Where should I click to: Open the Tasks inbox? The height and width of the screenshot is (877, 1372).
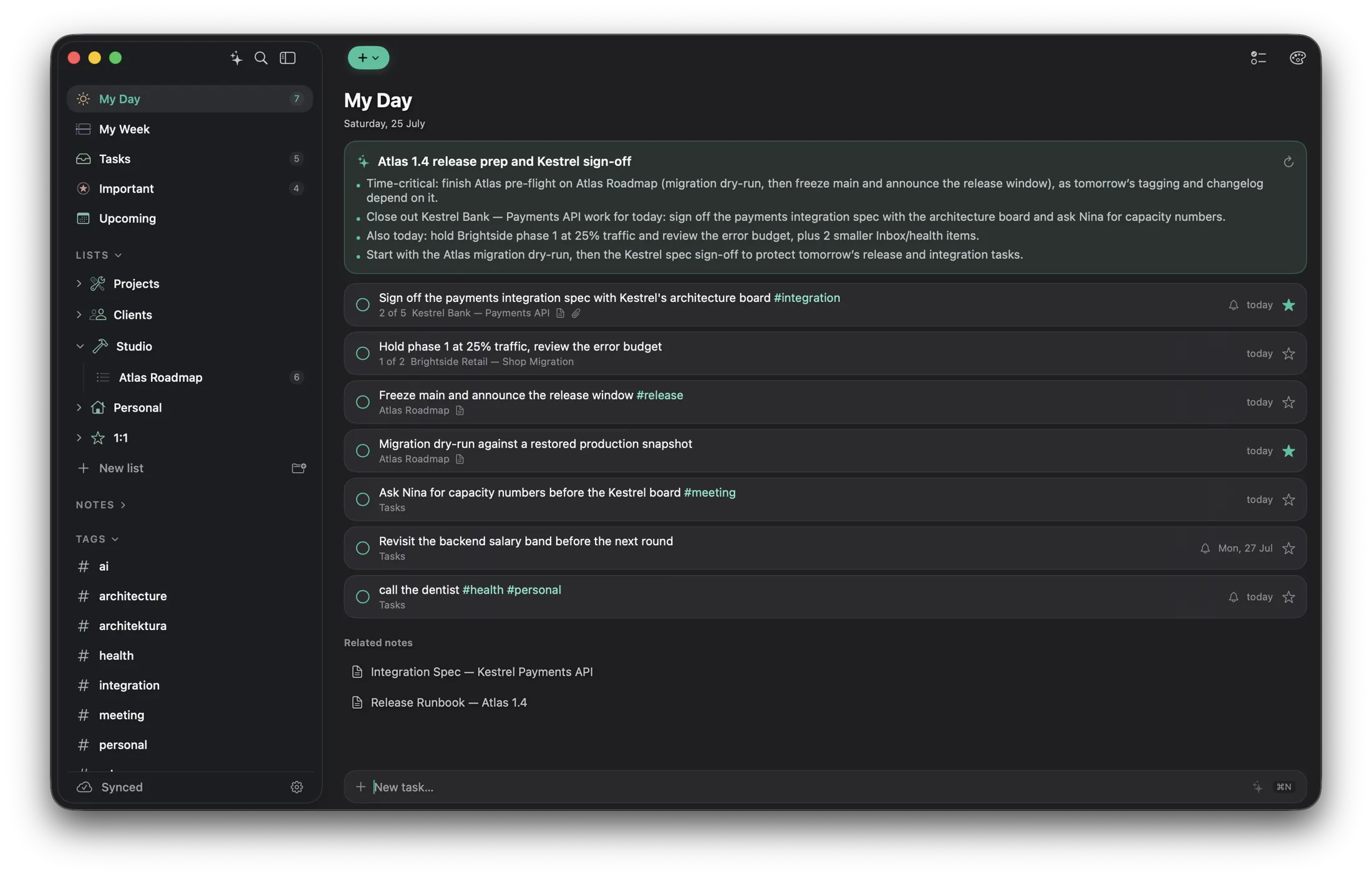coord(190,159)
